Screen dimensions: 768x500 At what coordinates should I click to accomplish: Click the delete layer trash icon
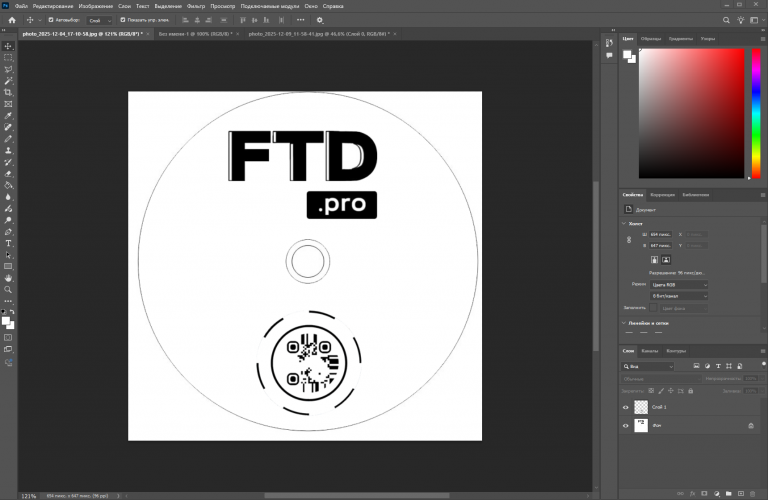pyautogui.click(x=753, y=494)
